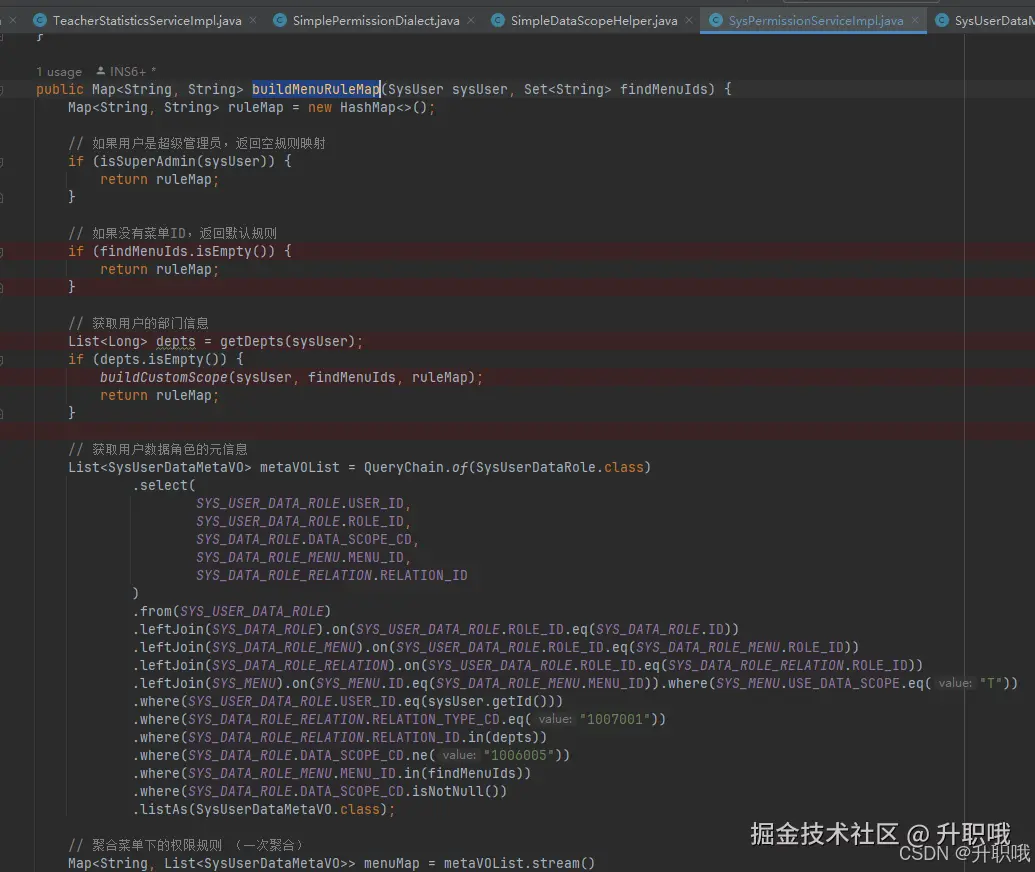Click the "1006005" string value
The height and width of the screenshot is (872, 1035).
519,755
